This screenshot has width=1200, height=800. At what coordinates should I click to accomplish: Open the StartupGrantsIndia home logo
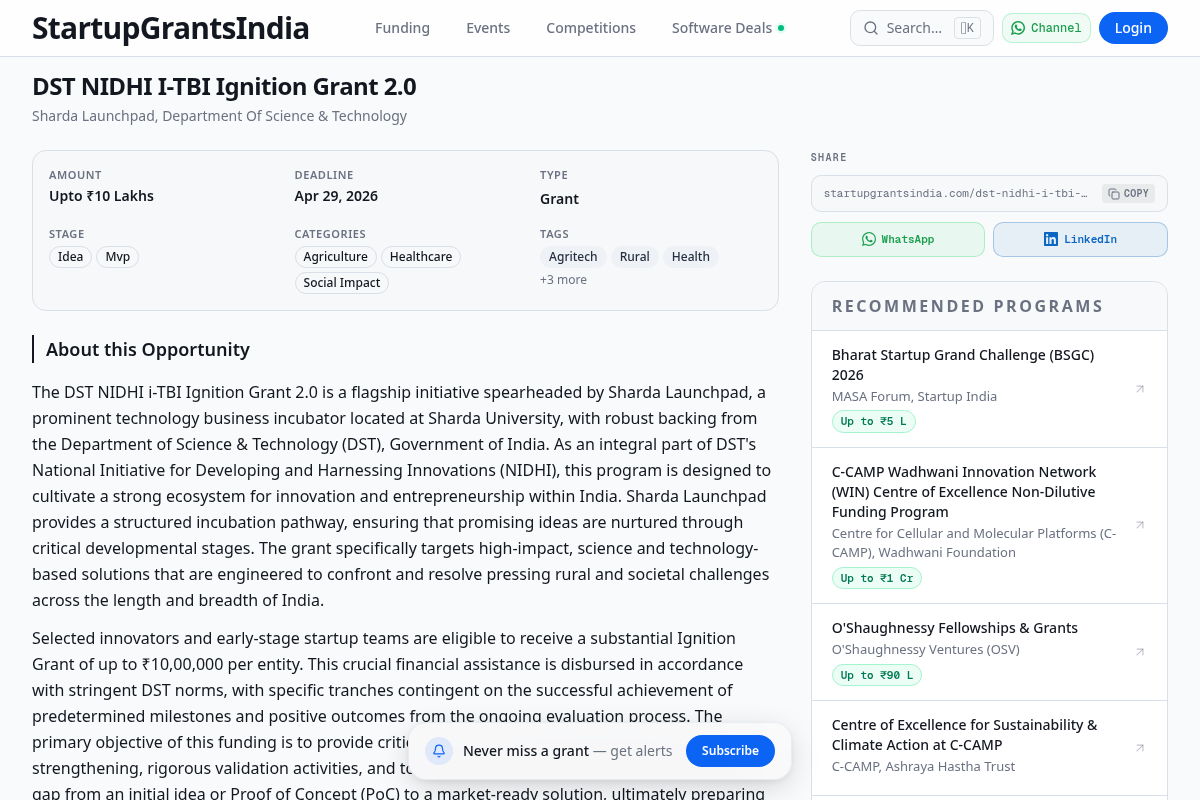tap(171, 28)
